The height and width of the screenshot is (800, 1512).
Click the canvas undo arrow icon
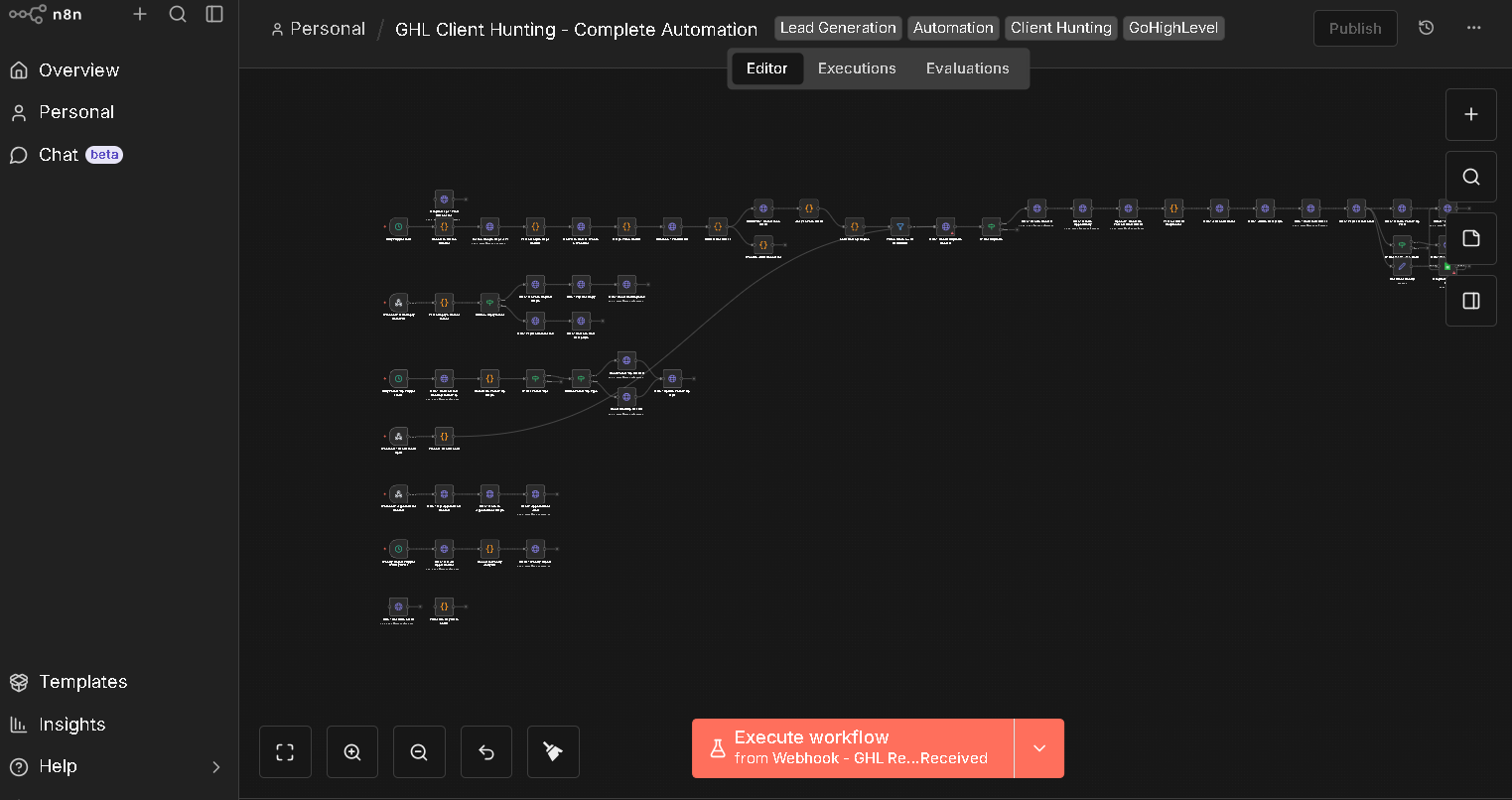(x=486, y=752)
